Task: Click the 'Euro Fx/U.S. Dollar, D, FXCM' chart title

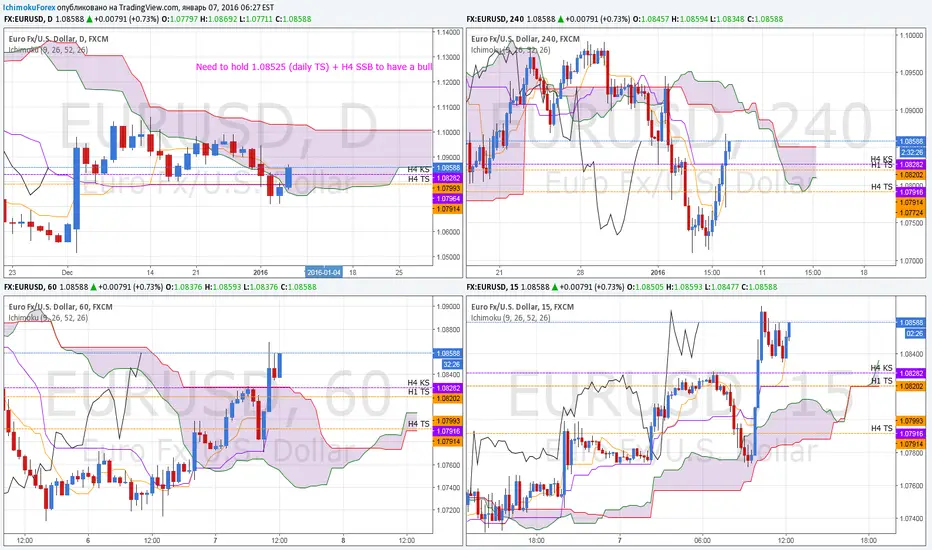Action: pyautogui.click(x=58, y=39)
